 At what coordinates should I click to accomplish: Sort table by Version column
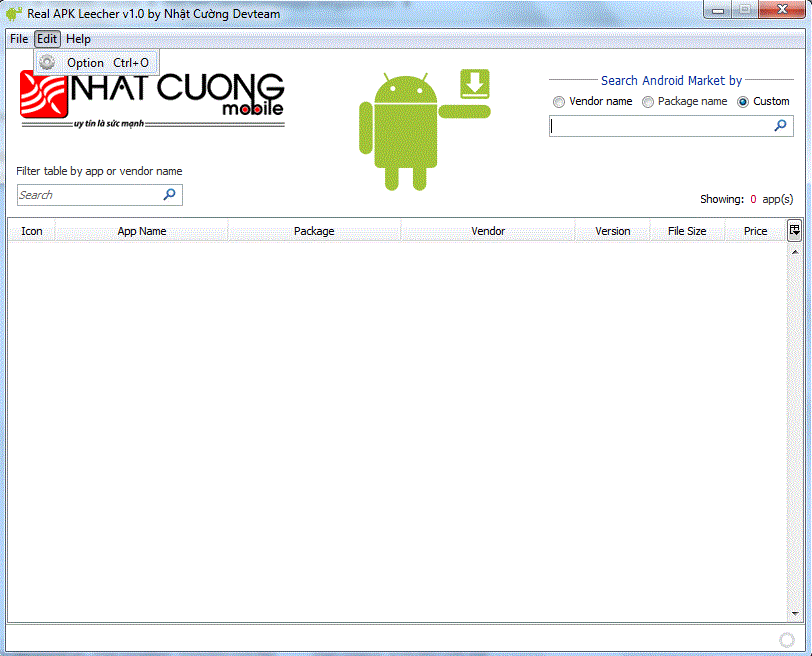pyautogui.click(x=613, y=231)
